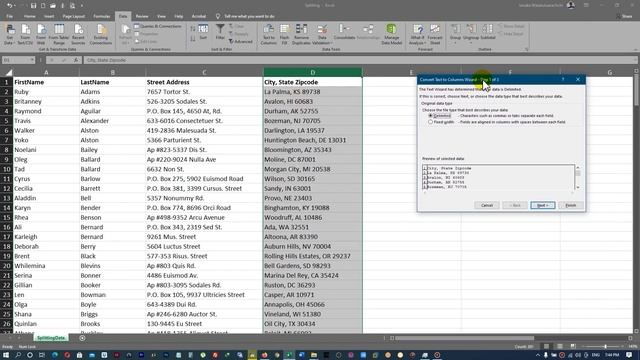
Task: Click the user account avatar
Action: [571, 5]
